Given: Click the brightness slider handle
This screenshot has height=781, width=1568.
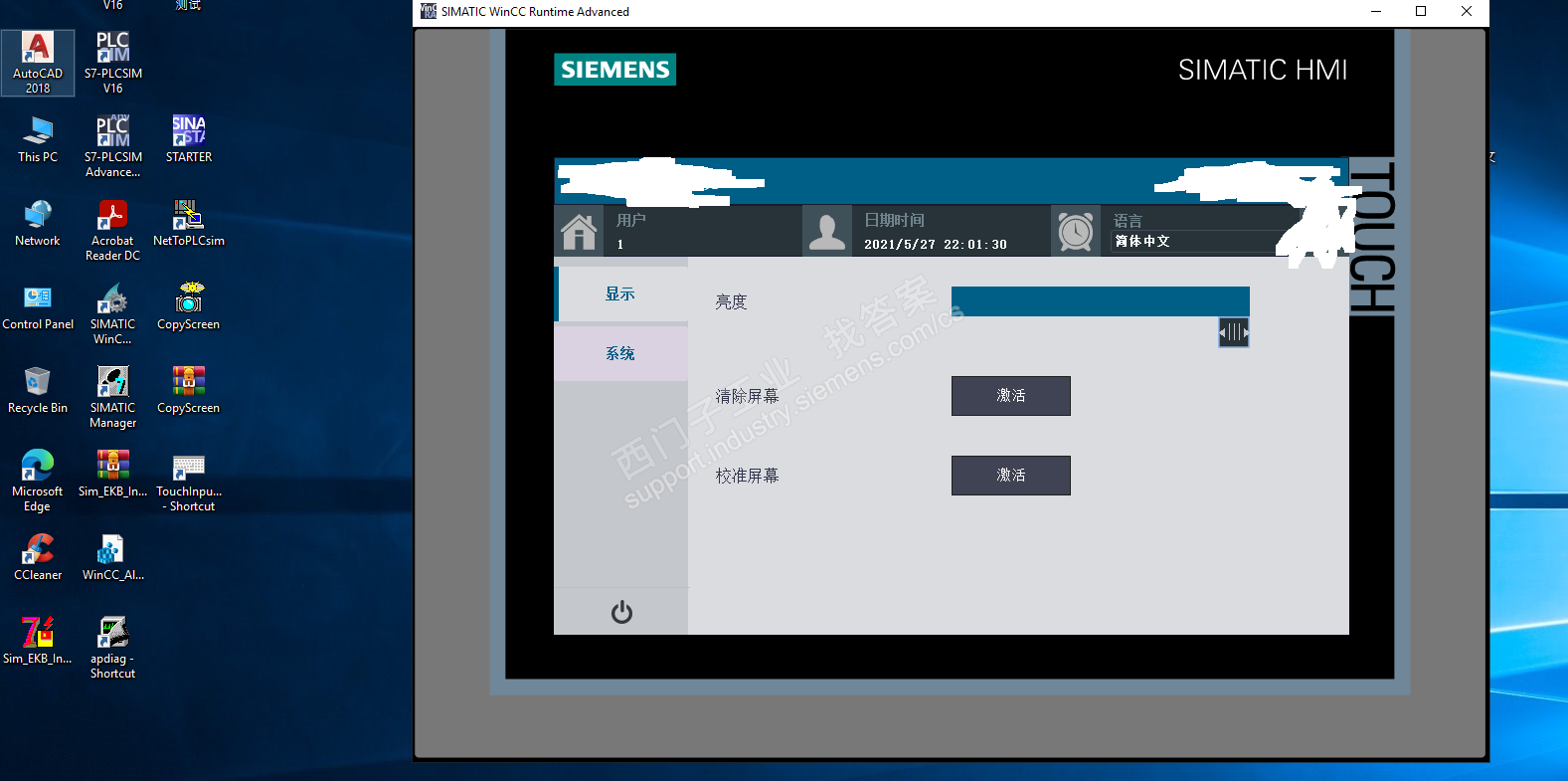Looking at the screenshot, I should pyautogui.click(x=1234, y=332).
